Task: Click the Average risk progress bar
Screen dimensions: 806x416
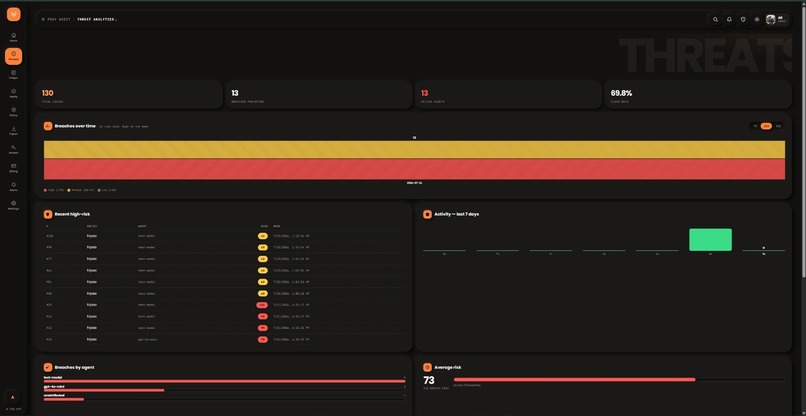Action: click(x=619, y=379)
